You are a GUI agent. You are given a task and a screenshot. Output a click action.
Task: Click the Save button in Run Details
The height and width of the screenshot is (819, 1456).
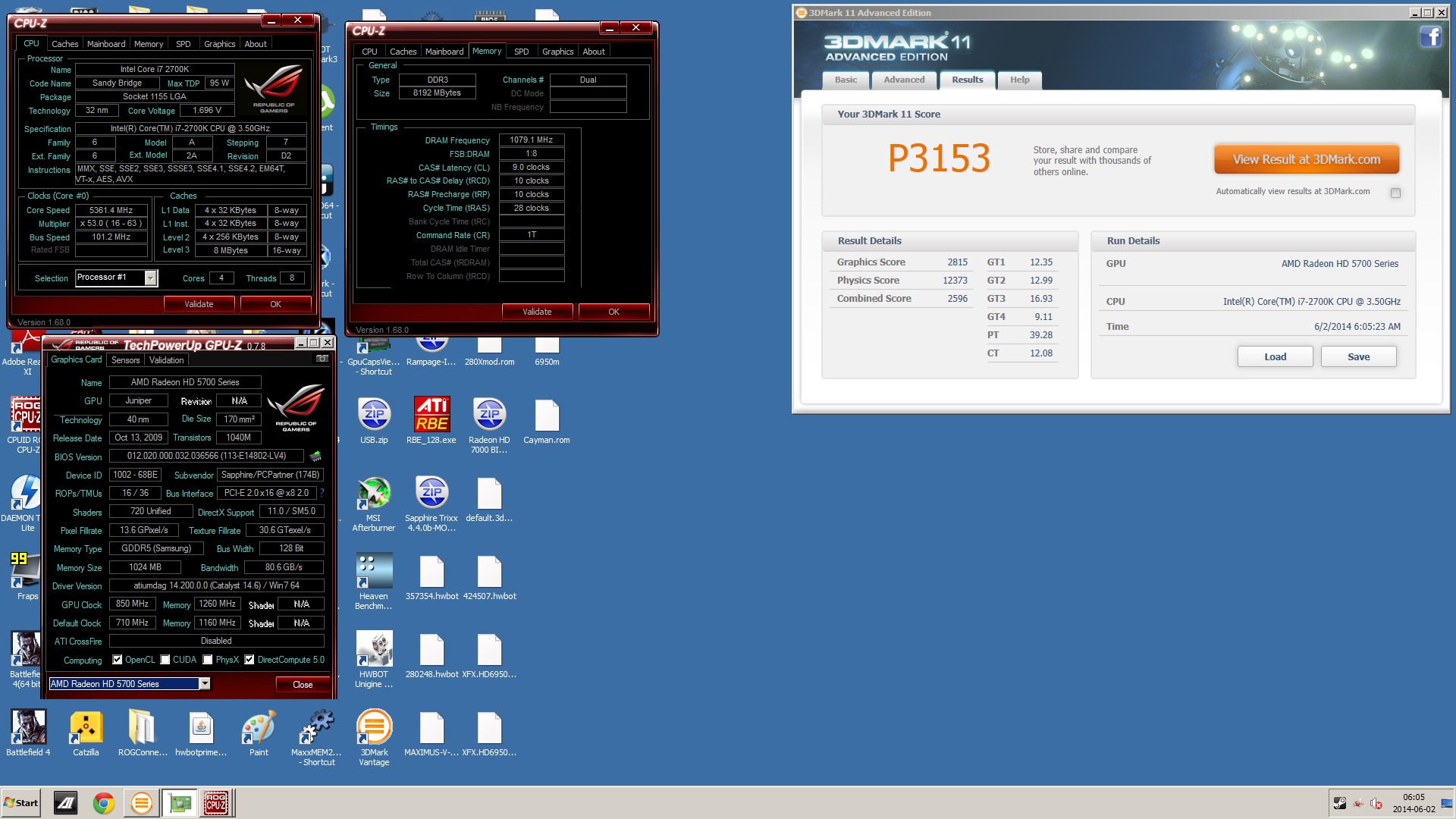(x=1359, y=356)
